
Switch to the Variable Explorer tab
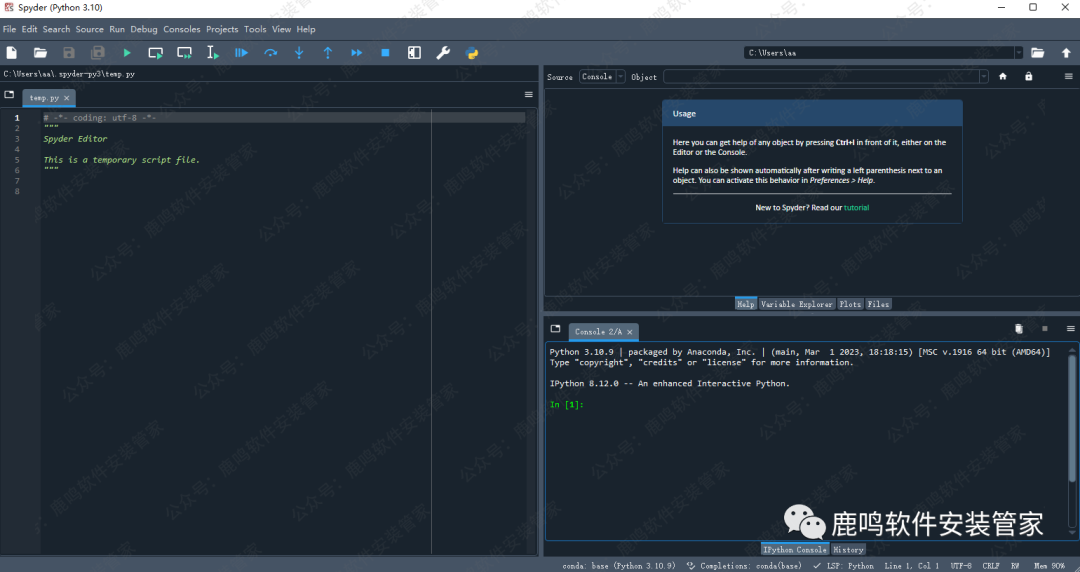[796, 304]
